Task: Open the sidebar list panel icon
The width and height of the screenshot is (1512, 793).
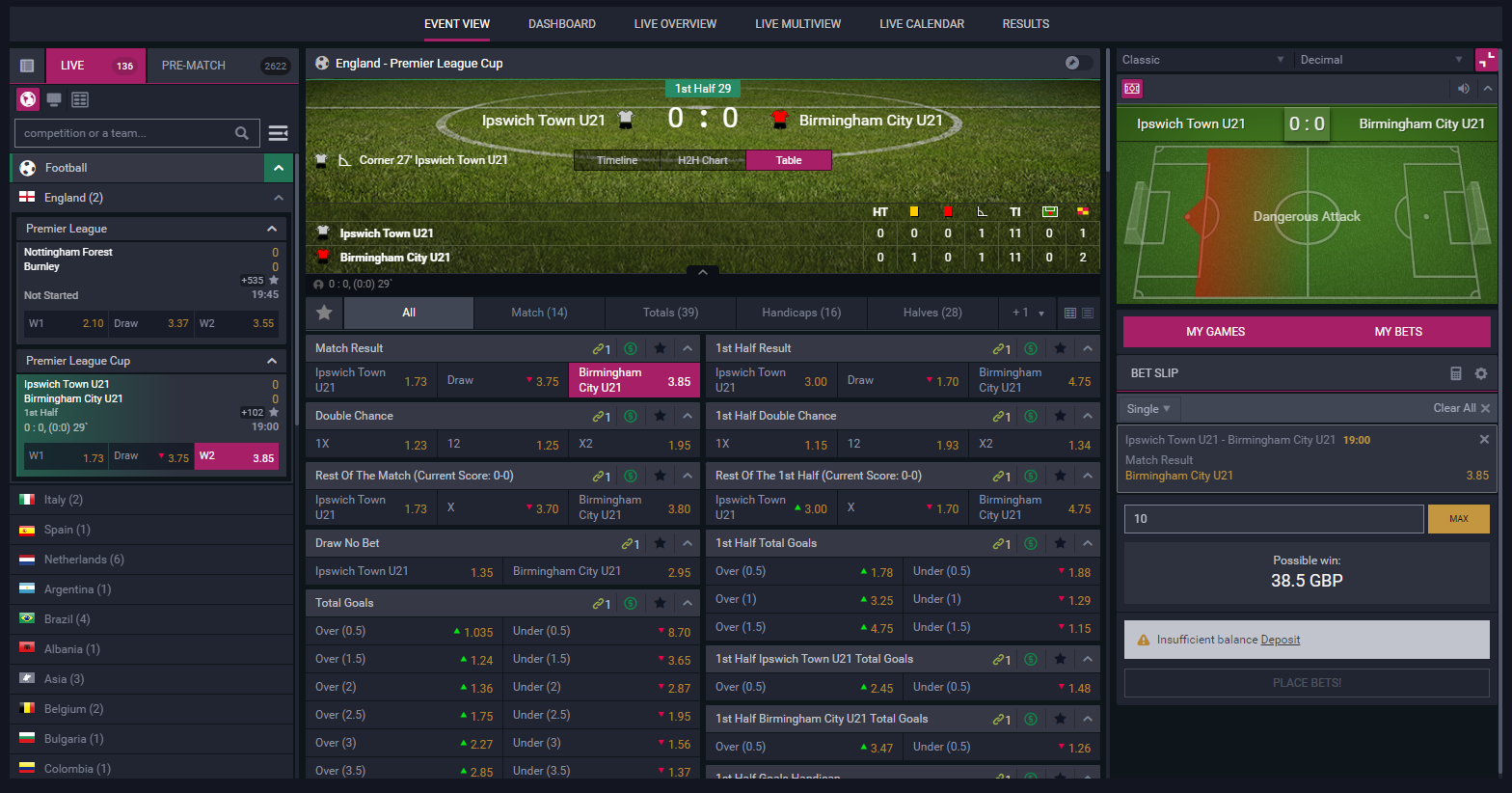Action: click(x=27, y=66)
